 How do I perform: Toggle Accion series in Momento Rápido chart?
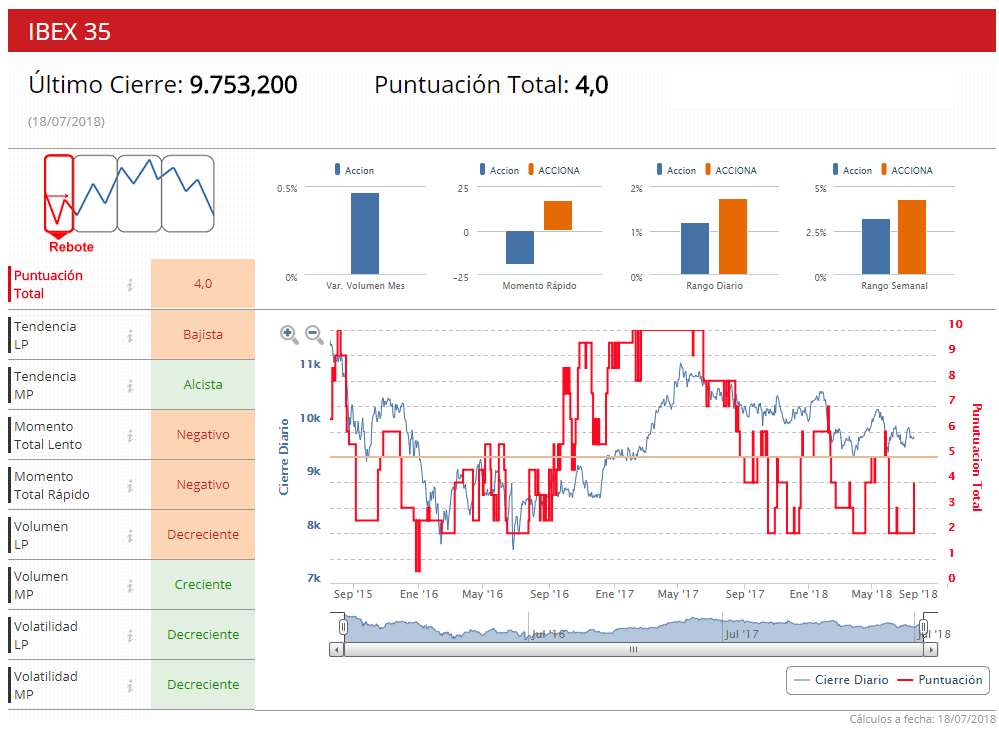500,170
